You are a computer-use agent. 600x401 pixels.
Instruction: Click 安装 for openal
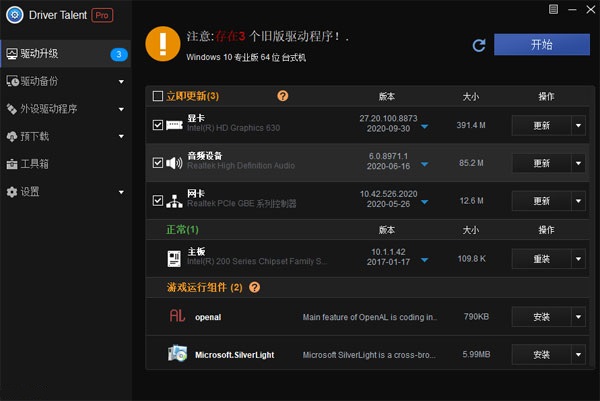(x=541, y=317)
